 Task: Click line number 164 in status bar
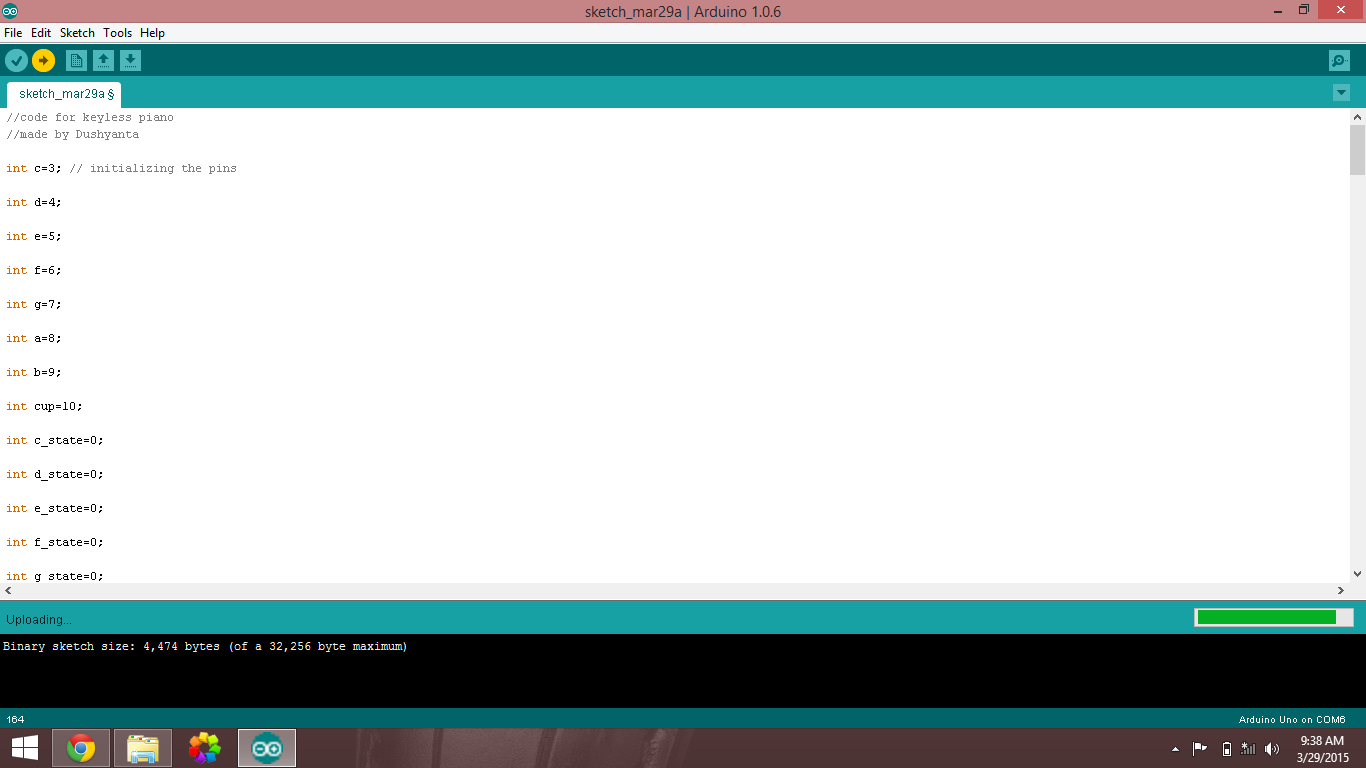pos(15,719)
